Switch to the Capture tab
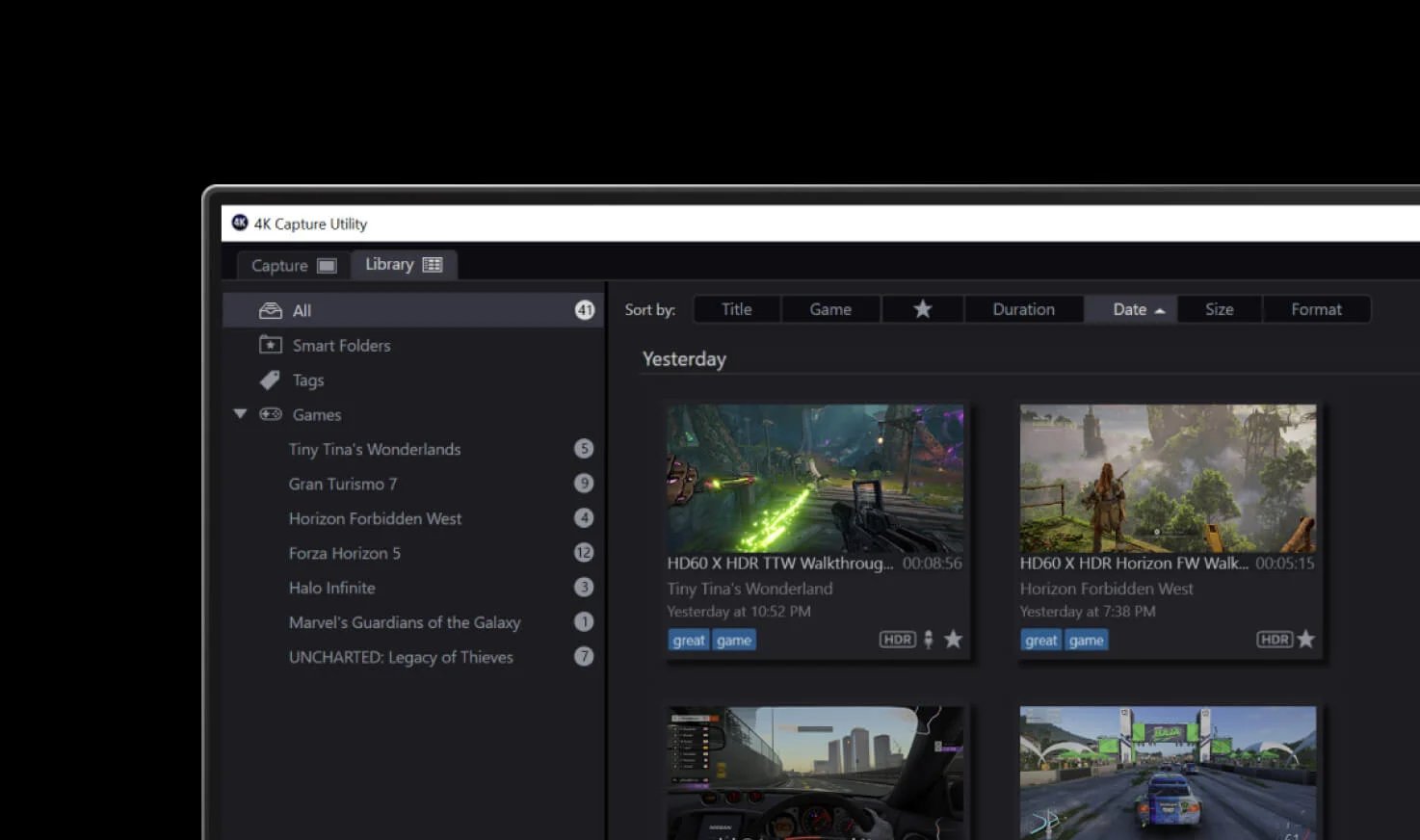 (293, 265)
